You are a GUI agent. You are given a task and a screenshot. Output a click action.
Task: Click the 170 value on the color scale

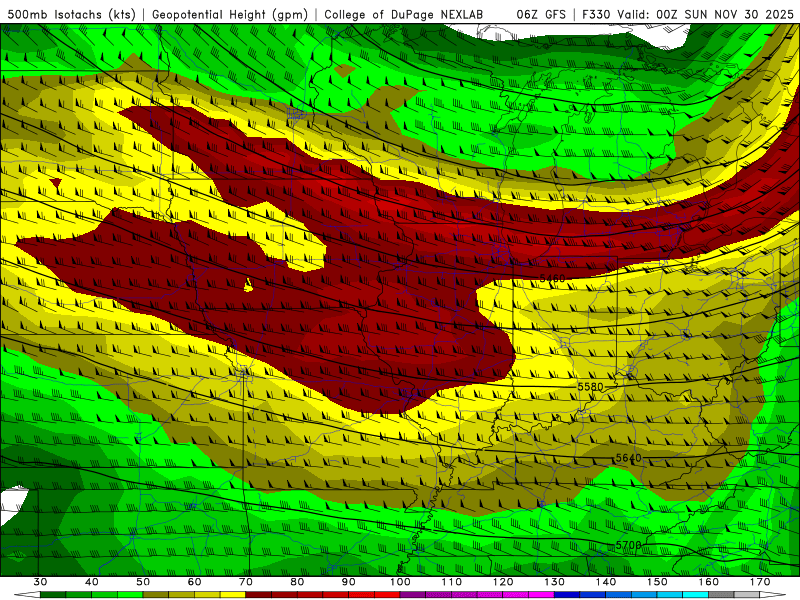pos(760,582)
